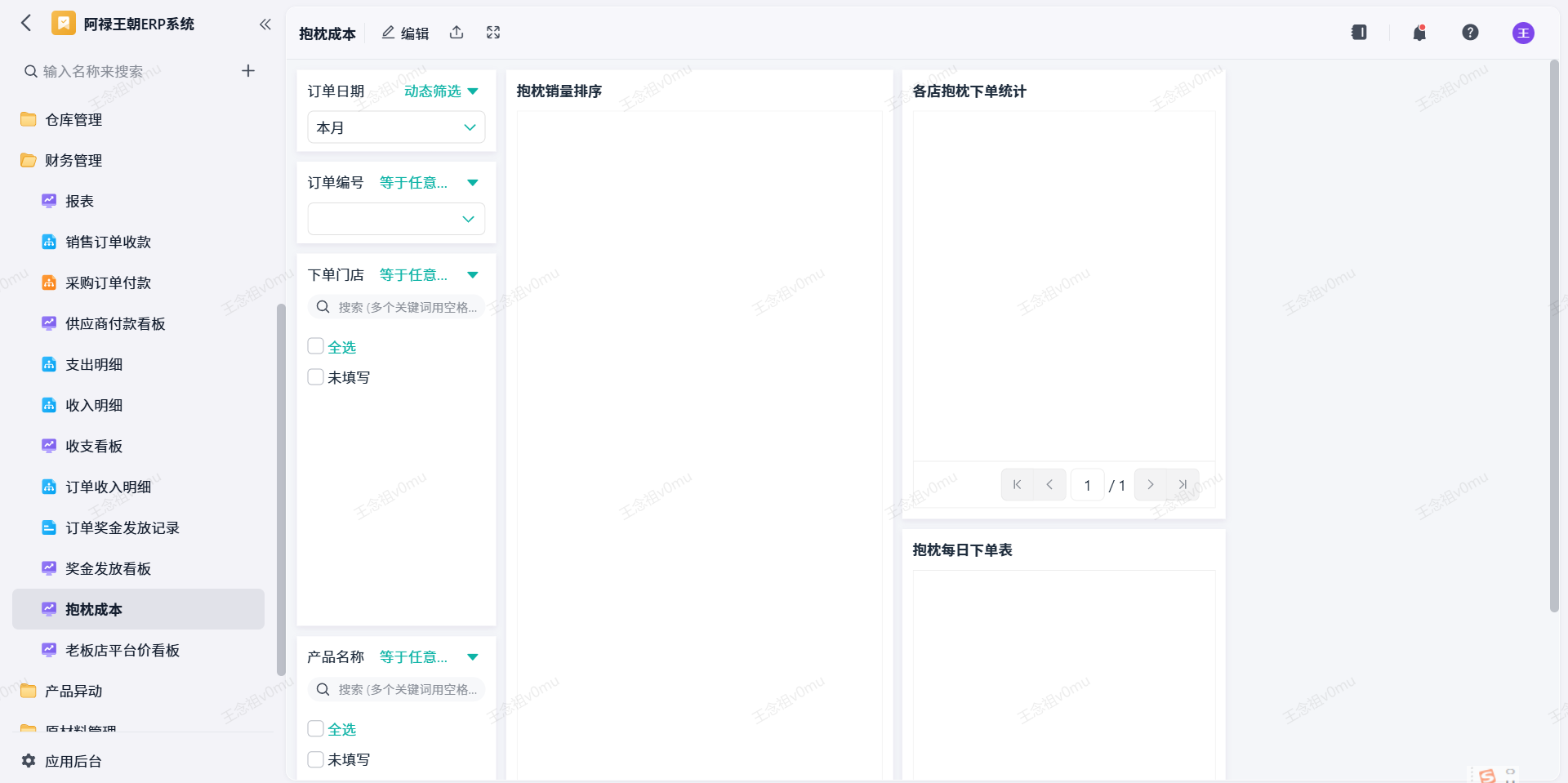The width and height of the screenshot is (1568, 783).
Task: Click search icon in 产品名称 filter
Action: click(323, 689)
